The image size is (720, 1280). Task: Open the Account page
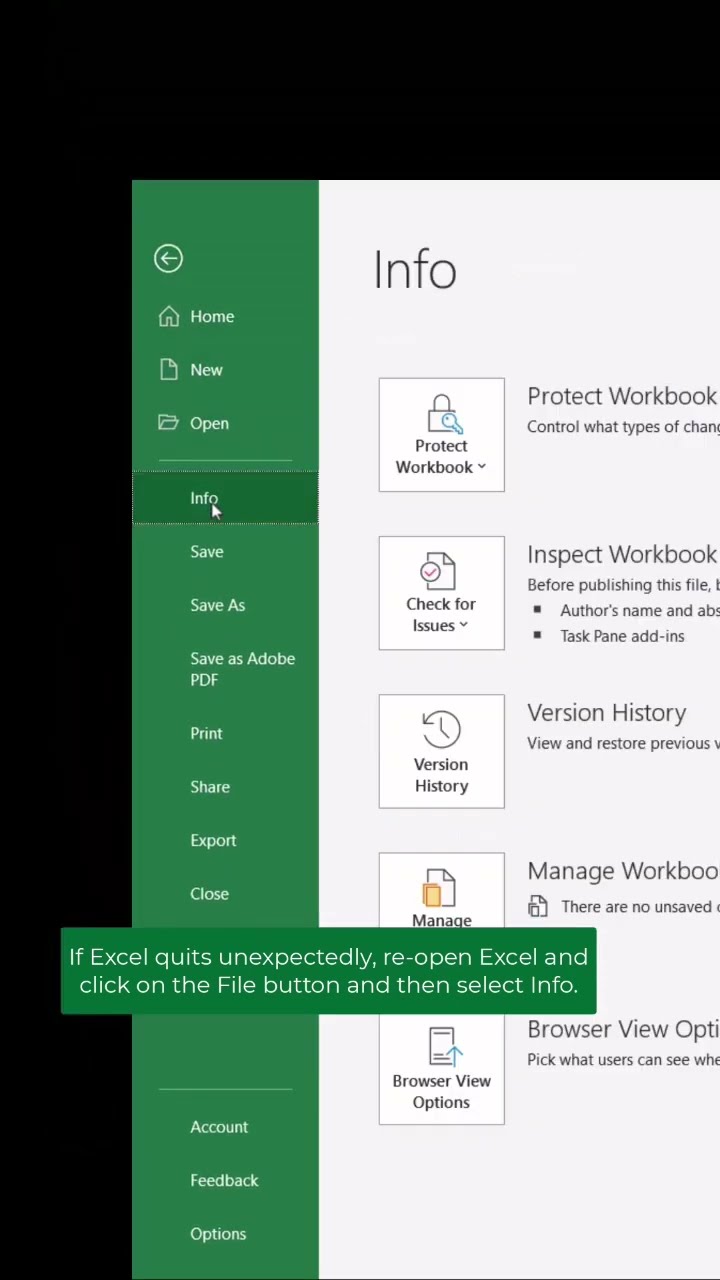click(225, 1127)
